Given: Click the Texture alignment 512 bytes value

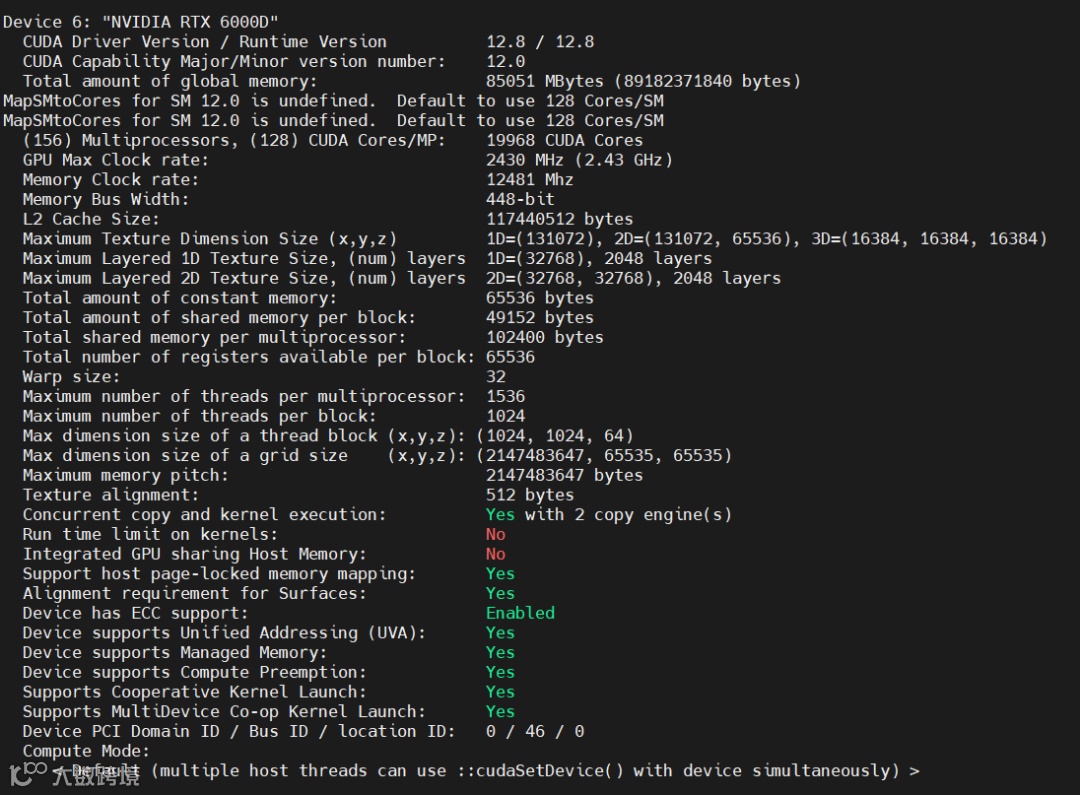Looking at the screenshot, I should coord(530,495).
